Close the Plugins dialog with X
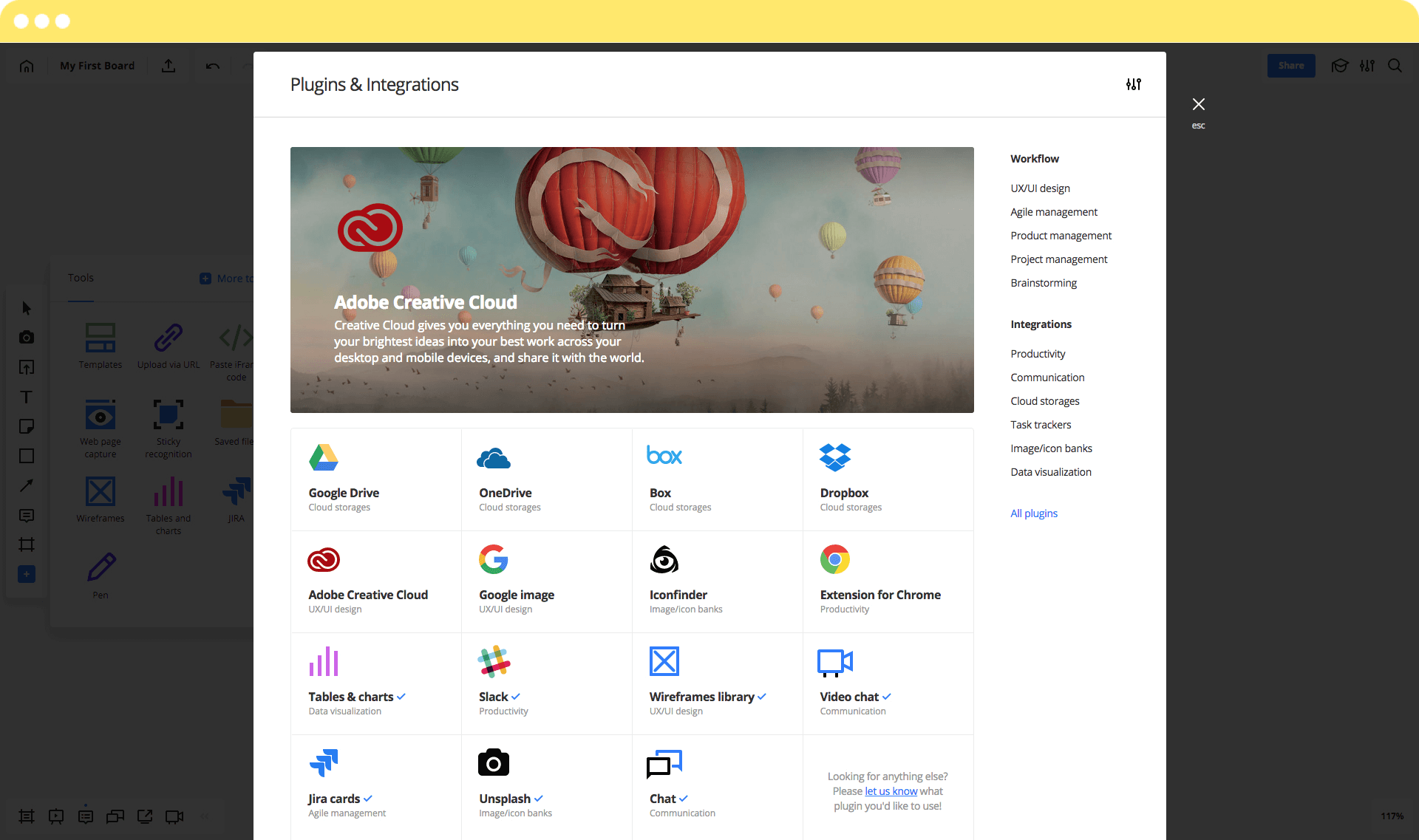Viewport: 1419px width, 840px height. 1199,104
